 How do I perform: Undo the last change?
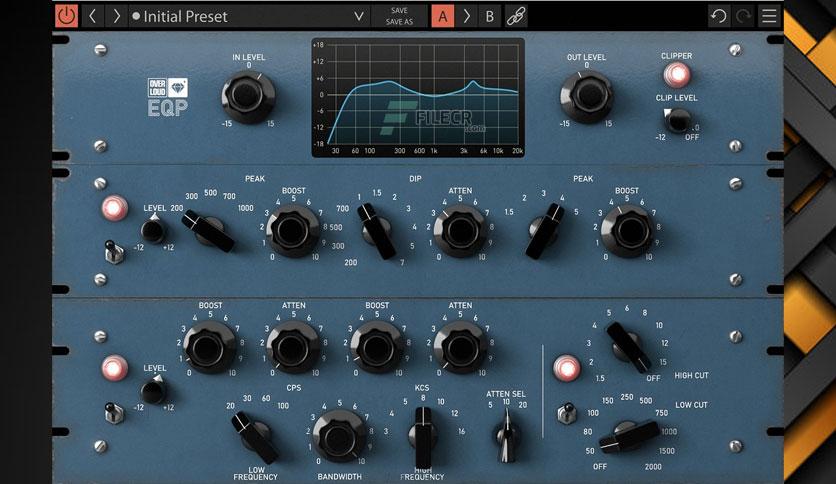pyautogui.click(x=719, y=16)
